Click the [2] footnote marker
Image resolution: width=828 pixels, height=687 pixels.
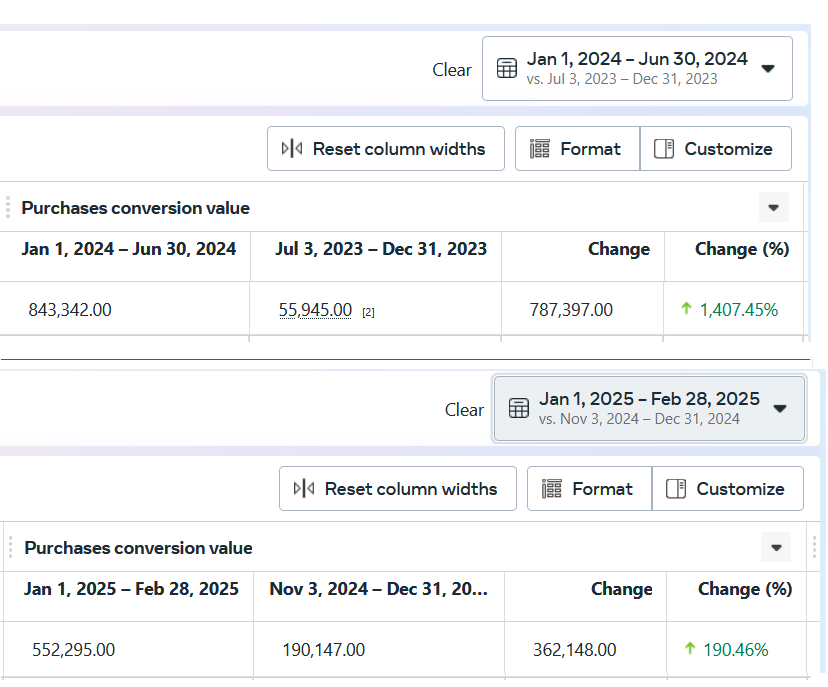coord(368,312)
